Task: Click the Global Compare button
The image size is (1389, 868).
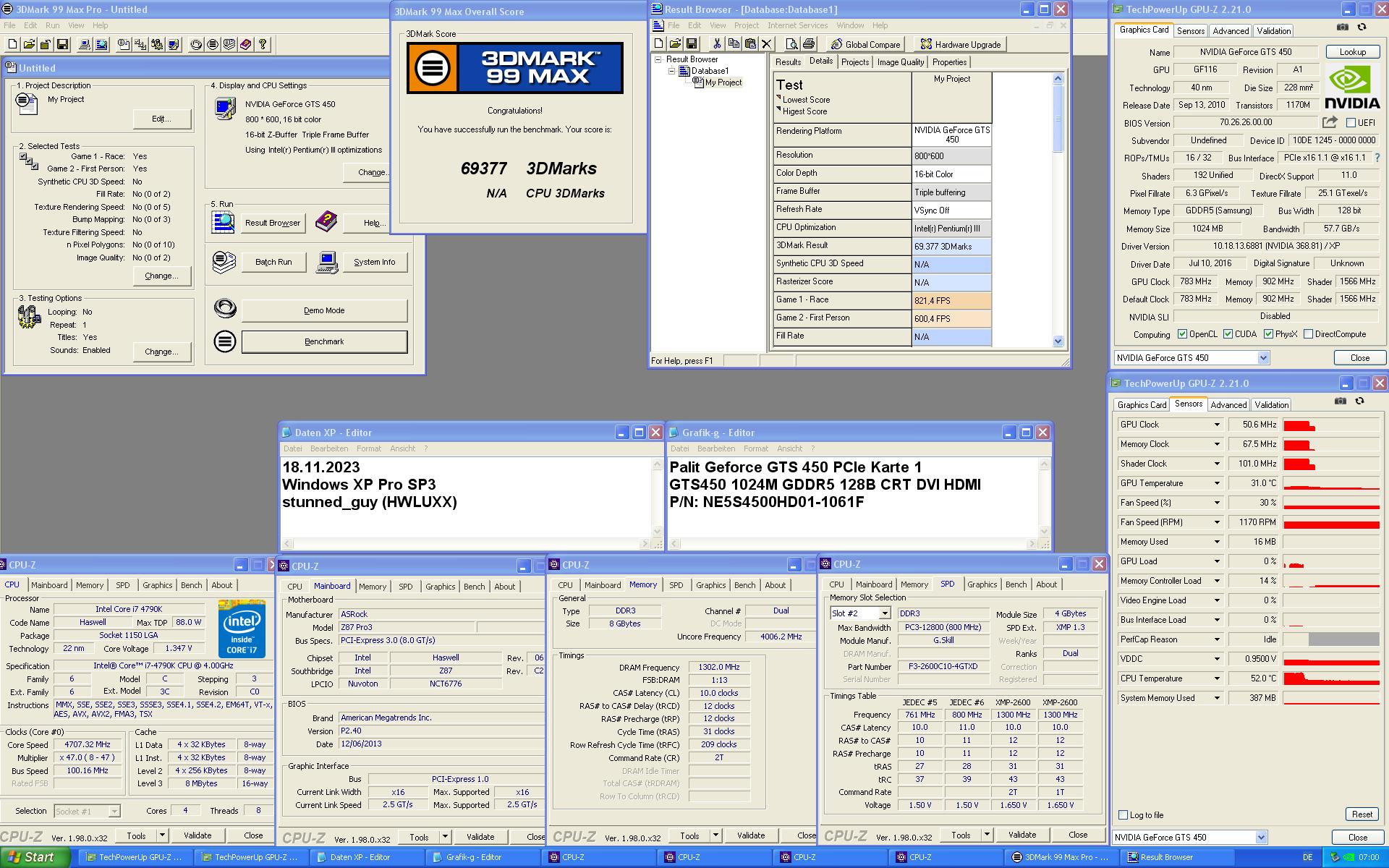Action: [x=865, y=44]
